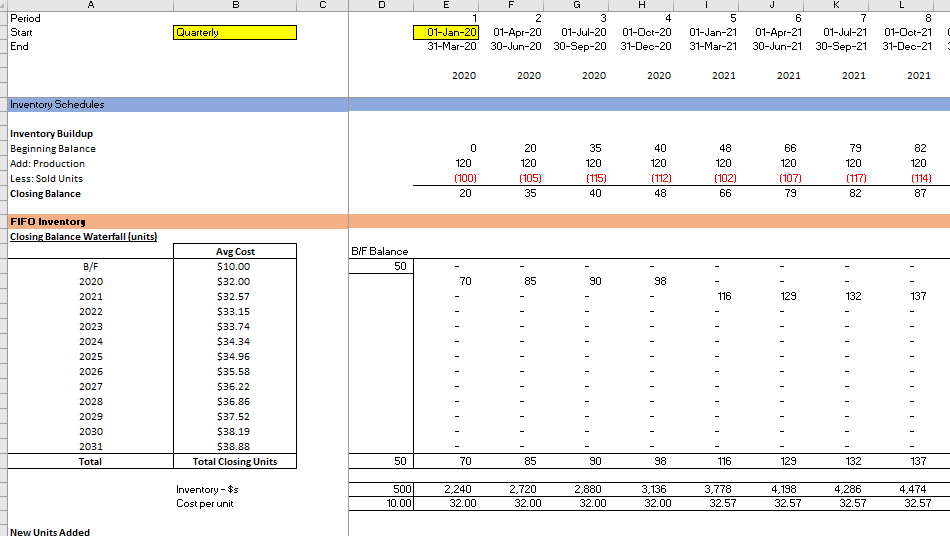
Task: Select the (100) sold units cell
Action: click(446, 179)
